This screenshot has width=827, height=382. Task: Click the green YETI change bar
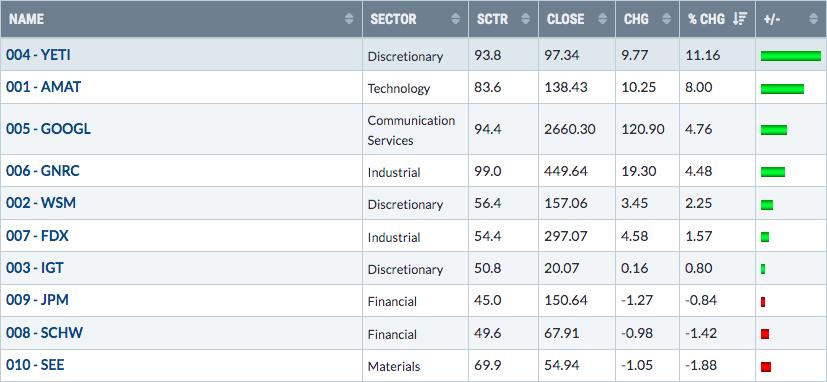[x=791, y=56]
